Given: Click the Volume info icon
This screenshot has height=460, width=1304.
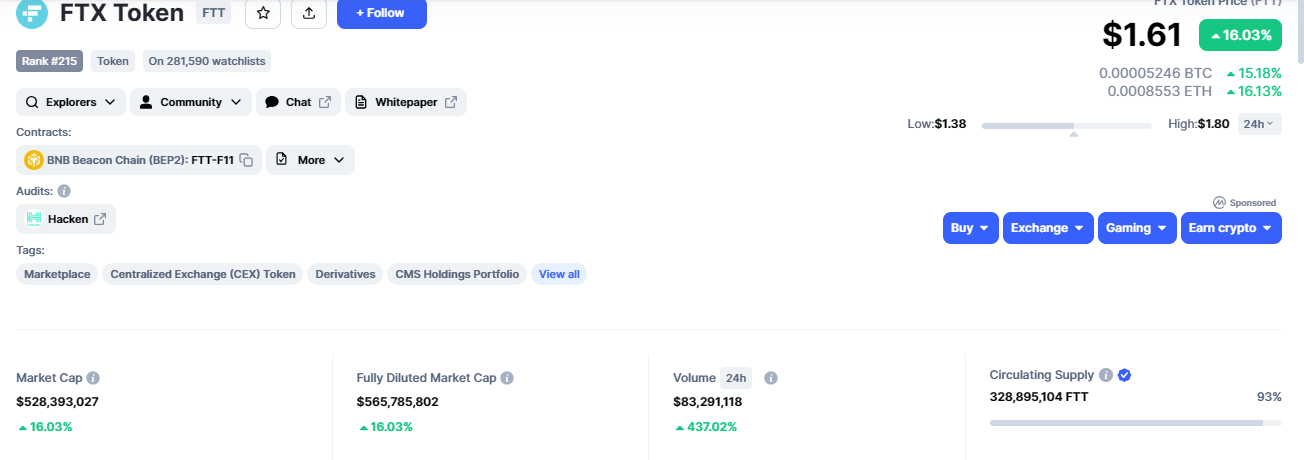Looking at the screenshot, I should (771, 378).
